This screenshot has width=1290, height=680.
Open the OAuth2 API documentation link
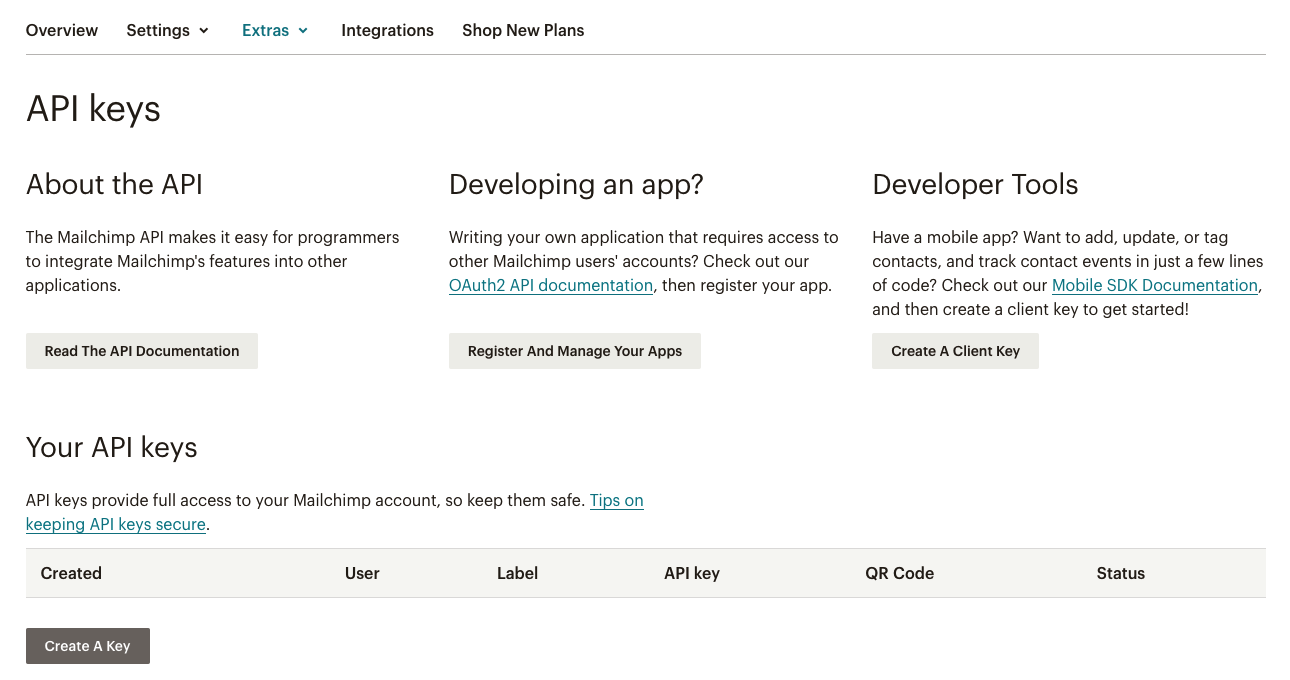coord(551,285)
